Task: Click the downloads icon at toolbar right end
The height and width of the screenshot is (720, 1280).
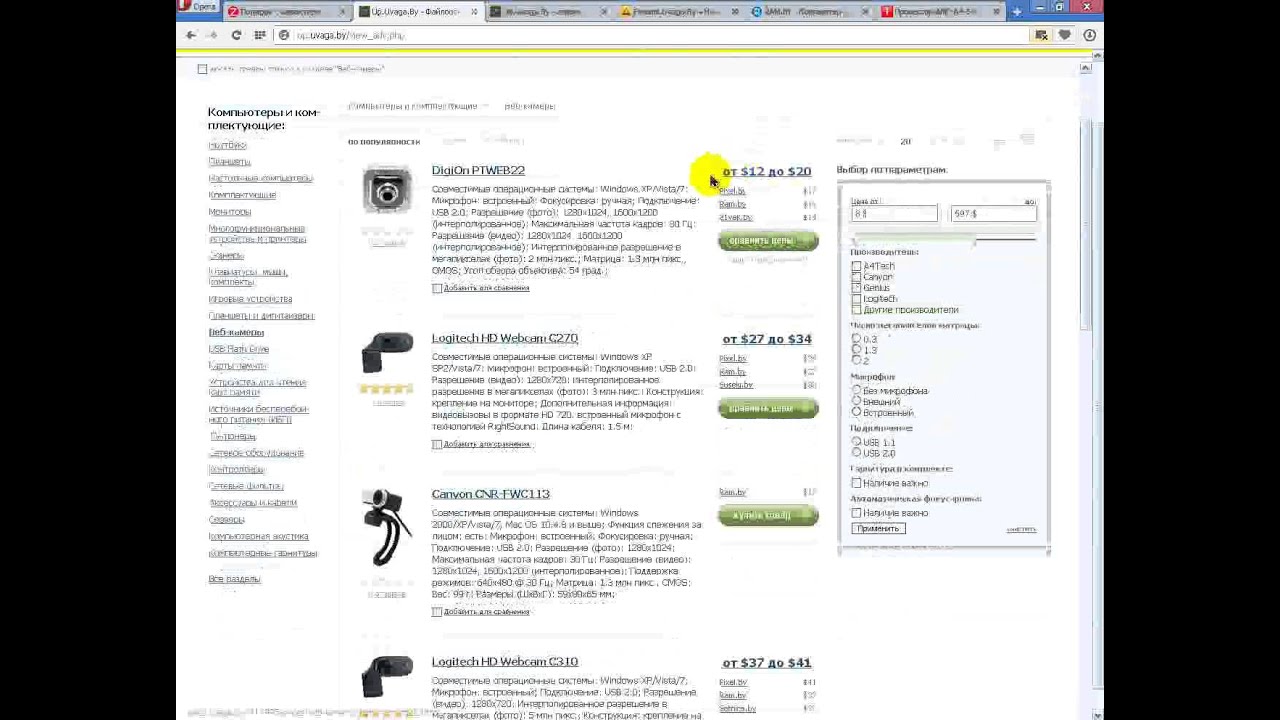Action: (1090, 35)
